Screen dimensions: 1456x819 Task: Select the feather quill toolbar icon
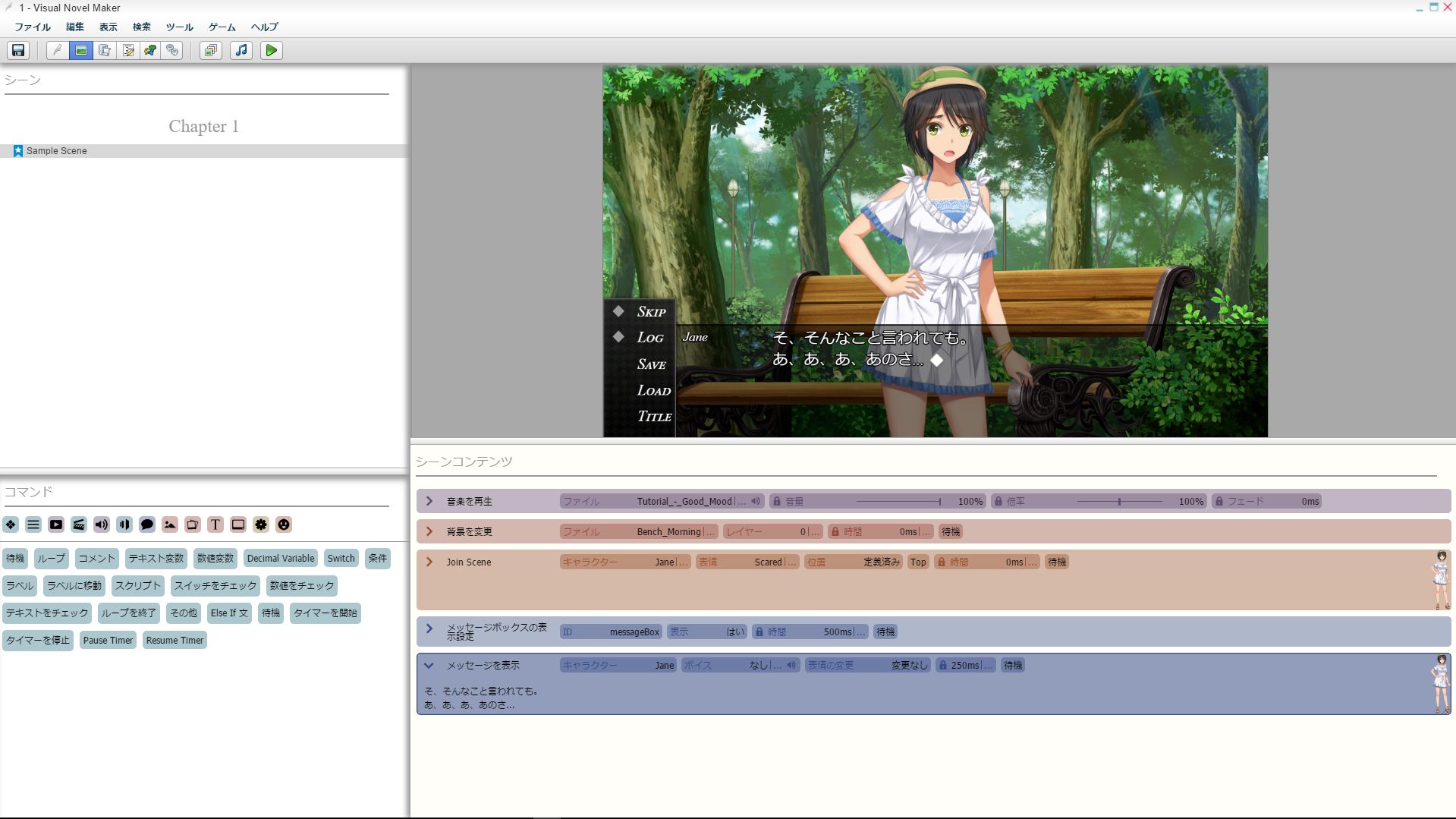(58, 51)
